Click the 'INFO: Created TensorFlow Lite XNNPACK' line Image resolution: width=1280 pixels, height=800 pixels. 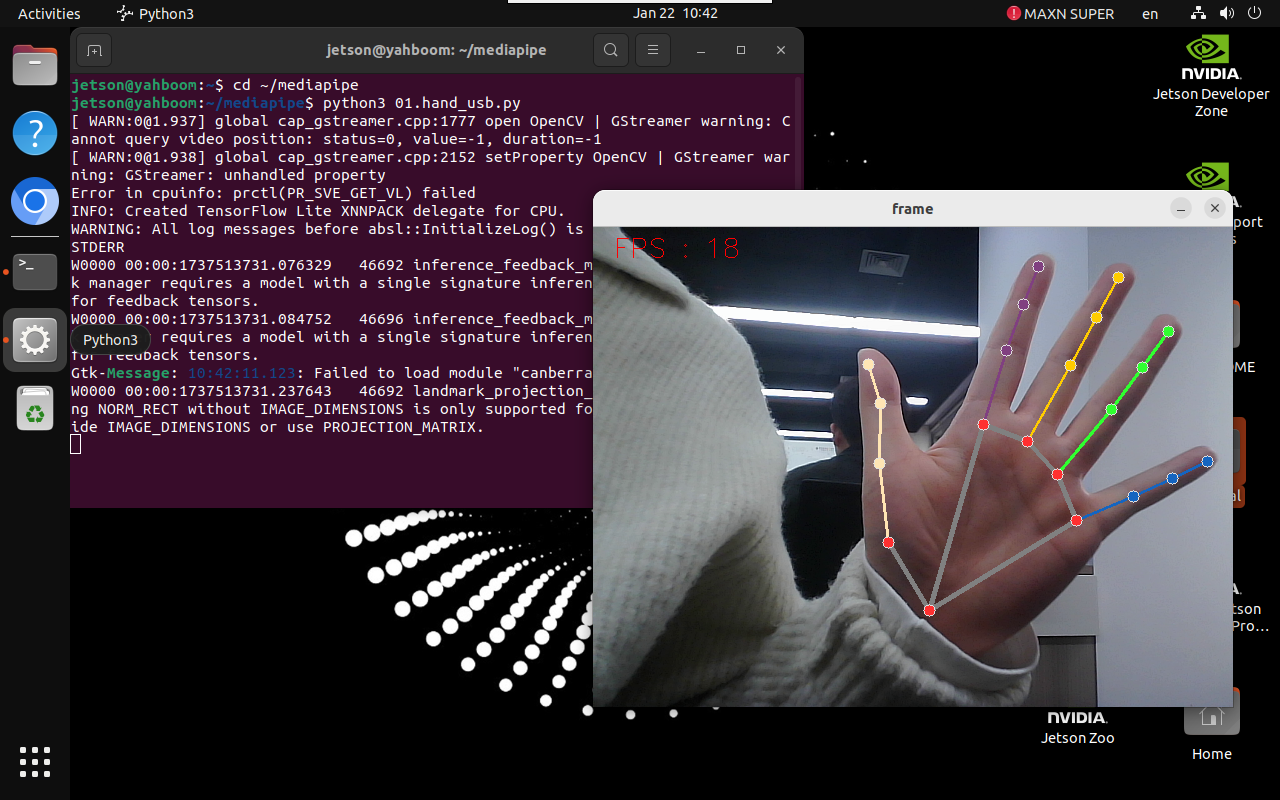click(318, 211)
